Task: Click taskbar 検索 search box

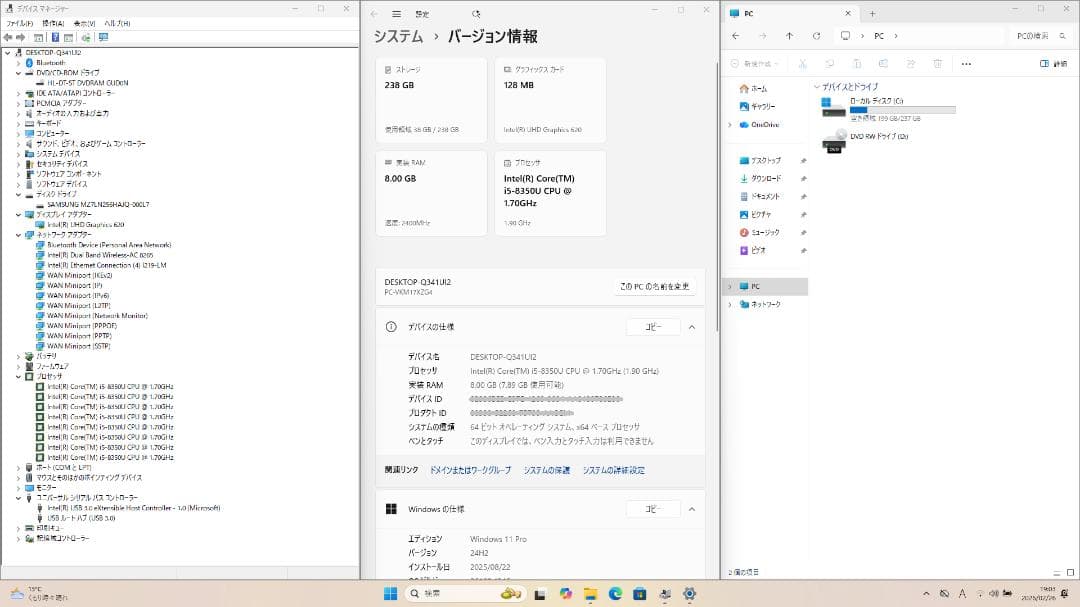Action: 465,593
